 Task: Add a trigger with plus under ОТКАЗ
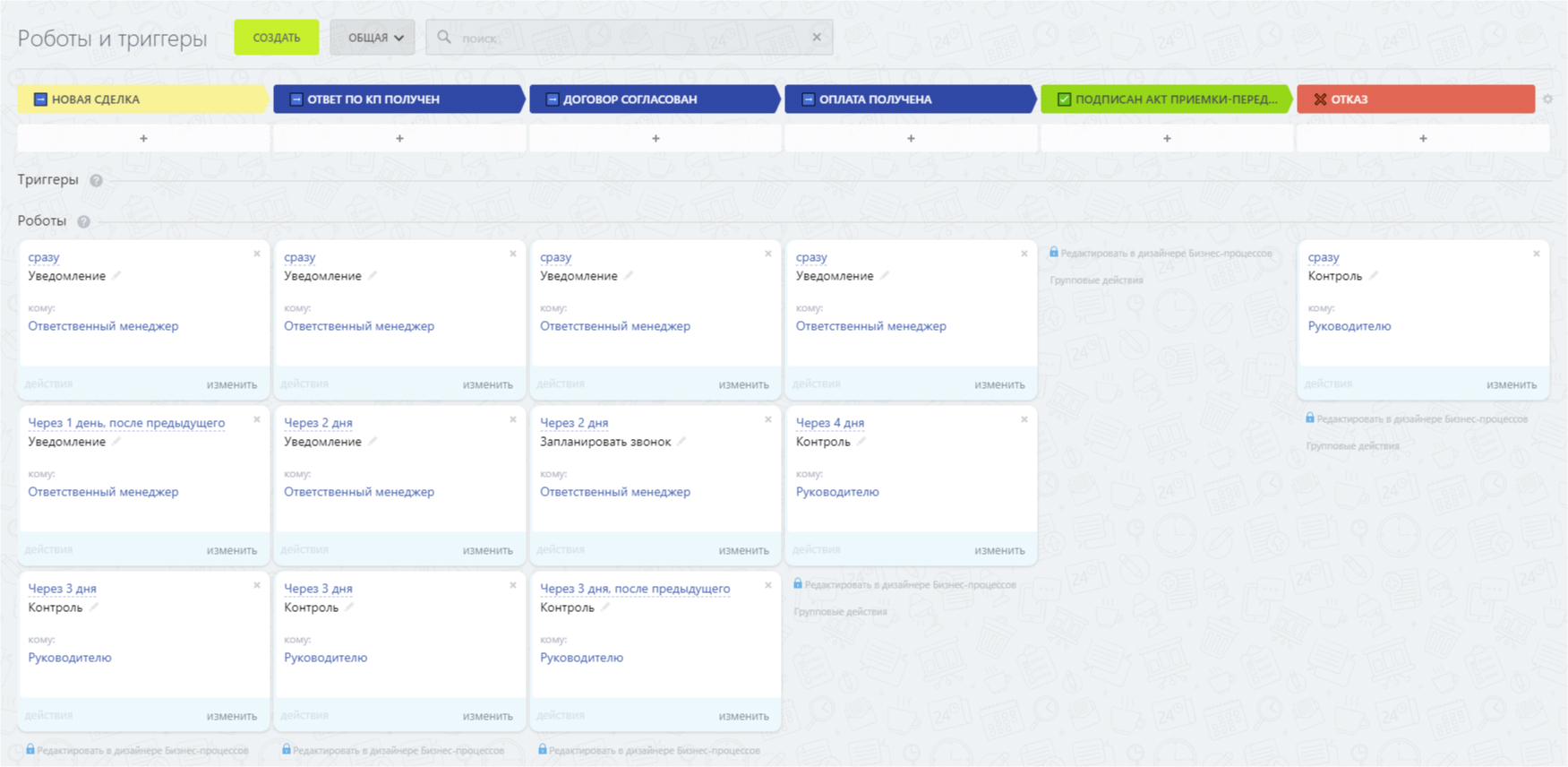pyautogui.click(x=1423, y=139)
